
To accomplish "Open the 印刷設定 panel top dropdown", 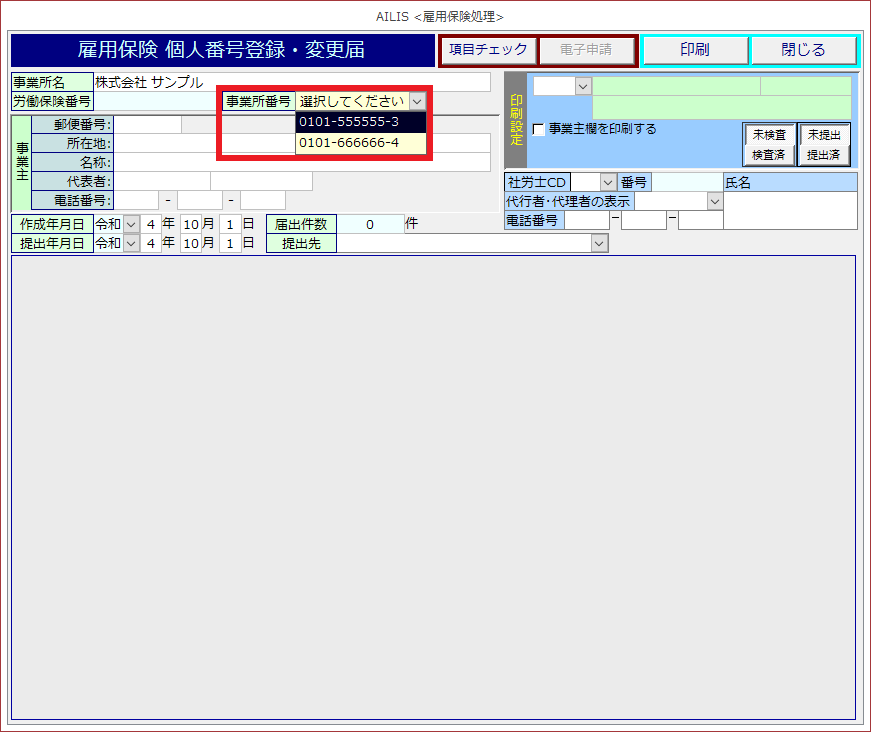I will click(x=583, y=87).
